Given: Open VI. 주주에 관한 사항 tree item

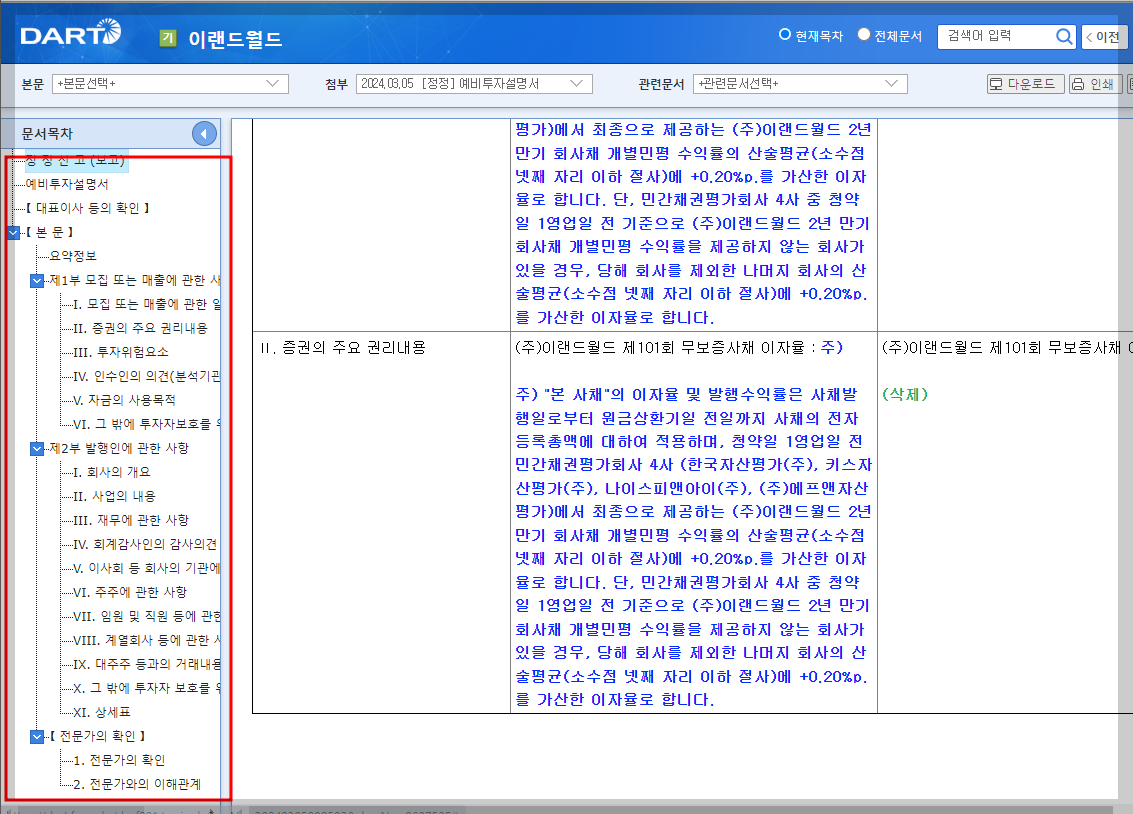Looking at the screenshot, I should click(130, 592).
